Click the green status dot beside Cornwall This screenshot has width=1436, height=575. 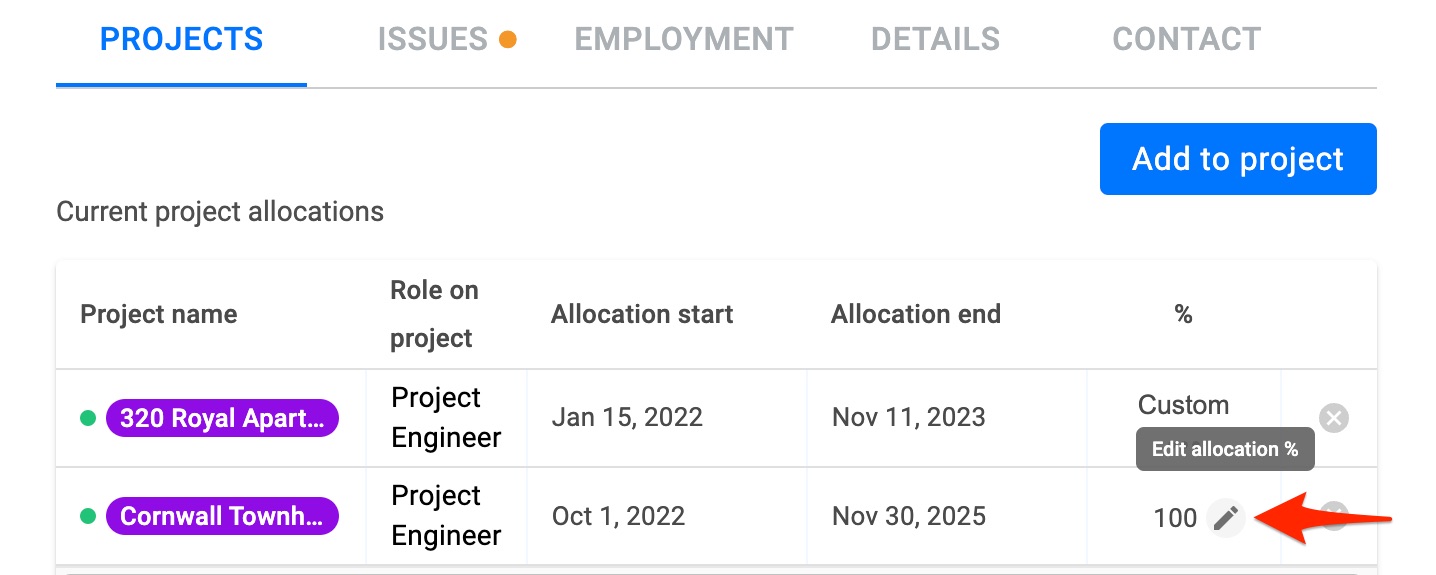(x=88, y=516)
